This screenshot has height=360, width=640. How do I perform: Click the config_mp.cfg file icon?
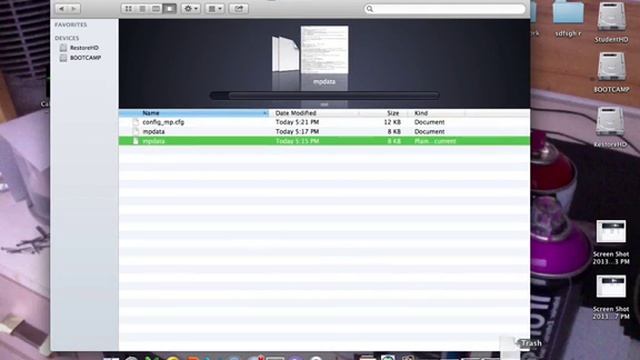[x=136, y=122]
